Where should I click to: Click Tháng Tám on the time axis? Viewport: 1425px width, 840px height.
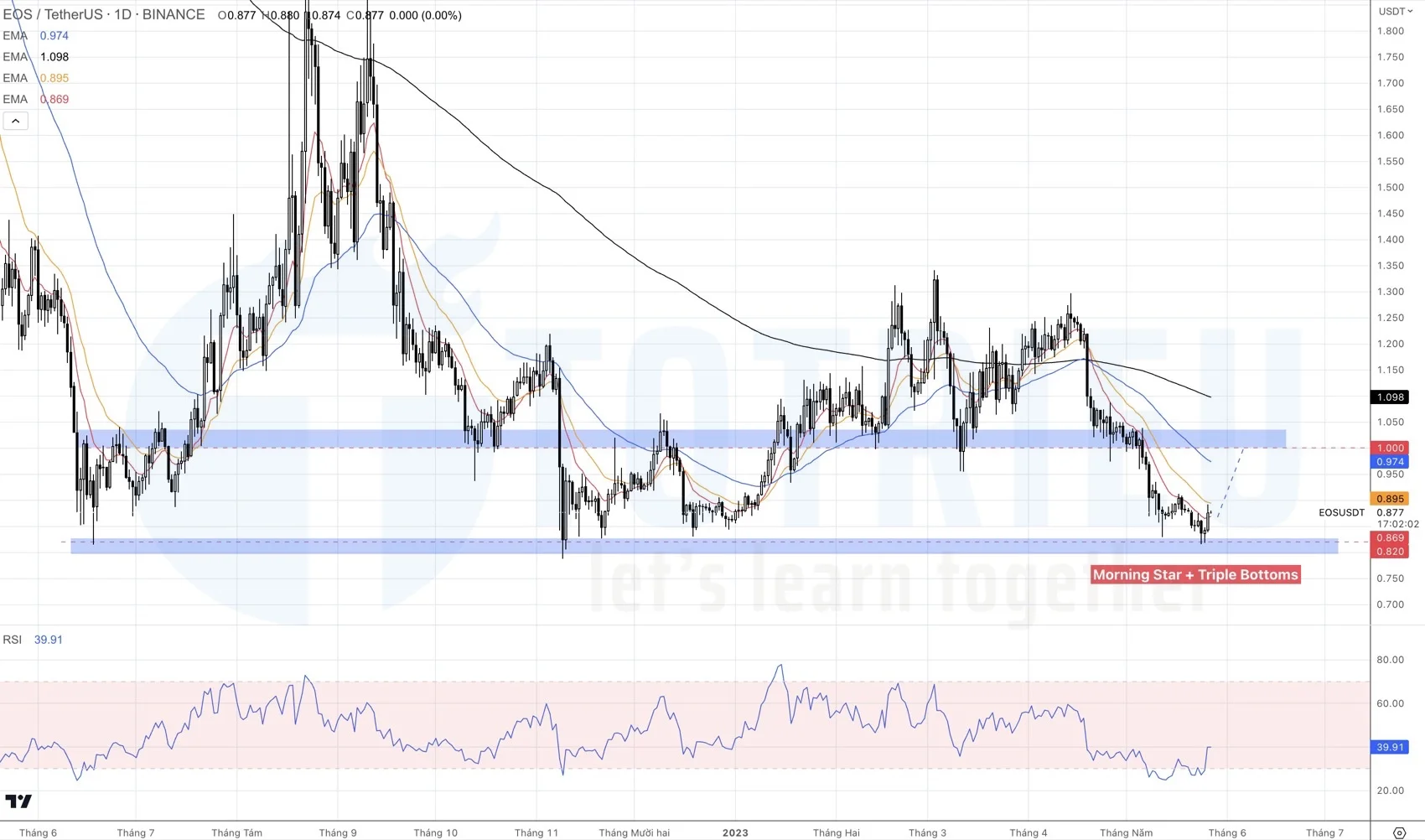(x=237, y=832)
